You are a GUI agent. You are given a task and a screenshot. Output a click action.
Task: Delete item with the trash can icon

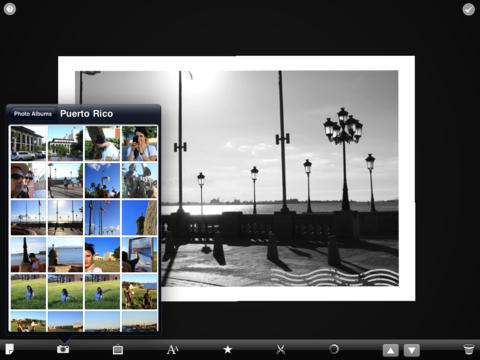[x=469, y=349]
